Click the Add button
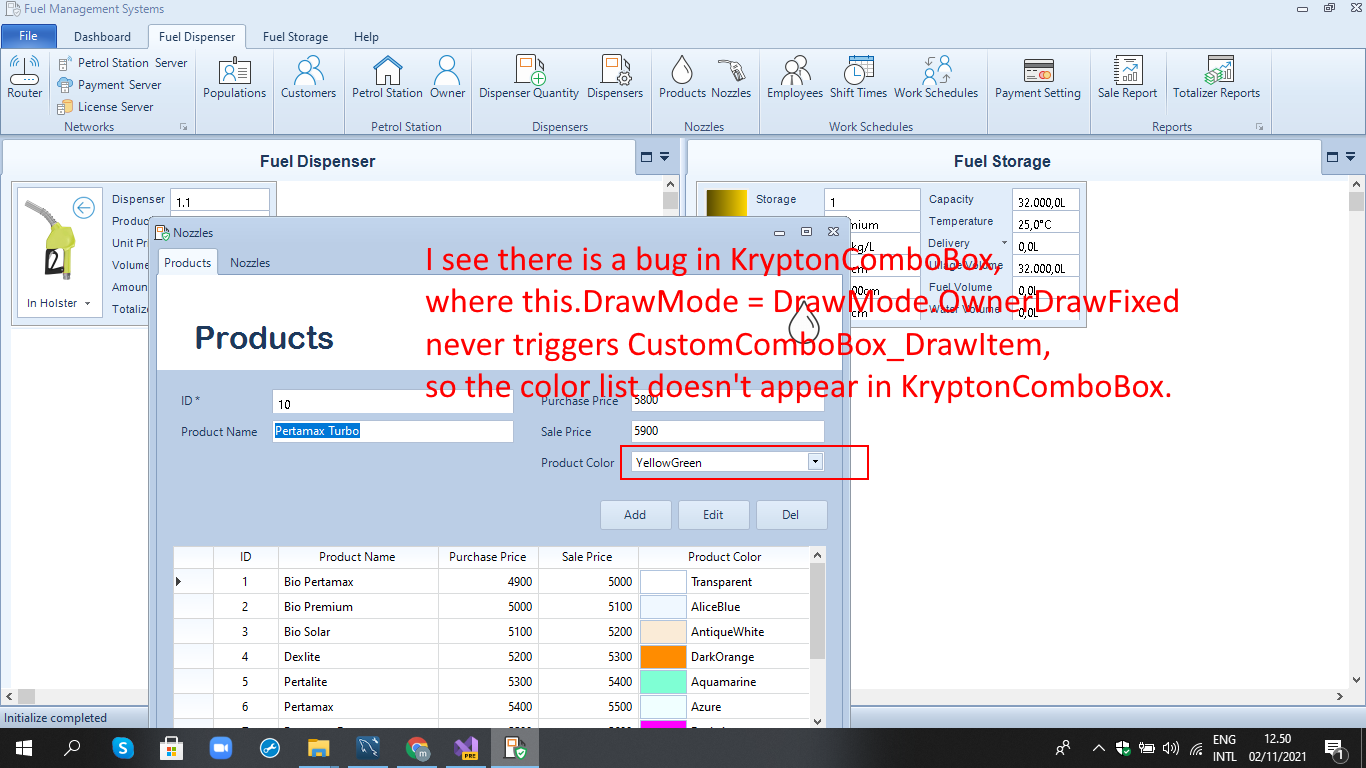Screen dimensions: 1366x768 tap(635, 514)
